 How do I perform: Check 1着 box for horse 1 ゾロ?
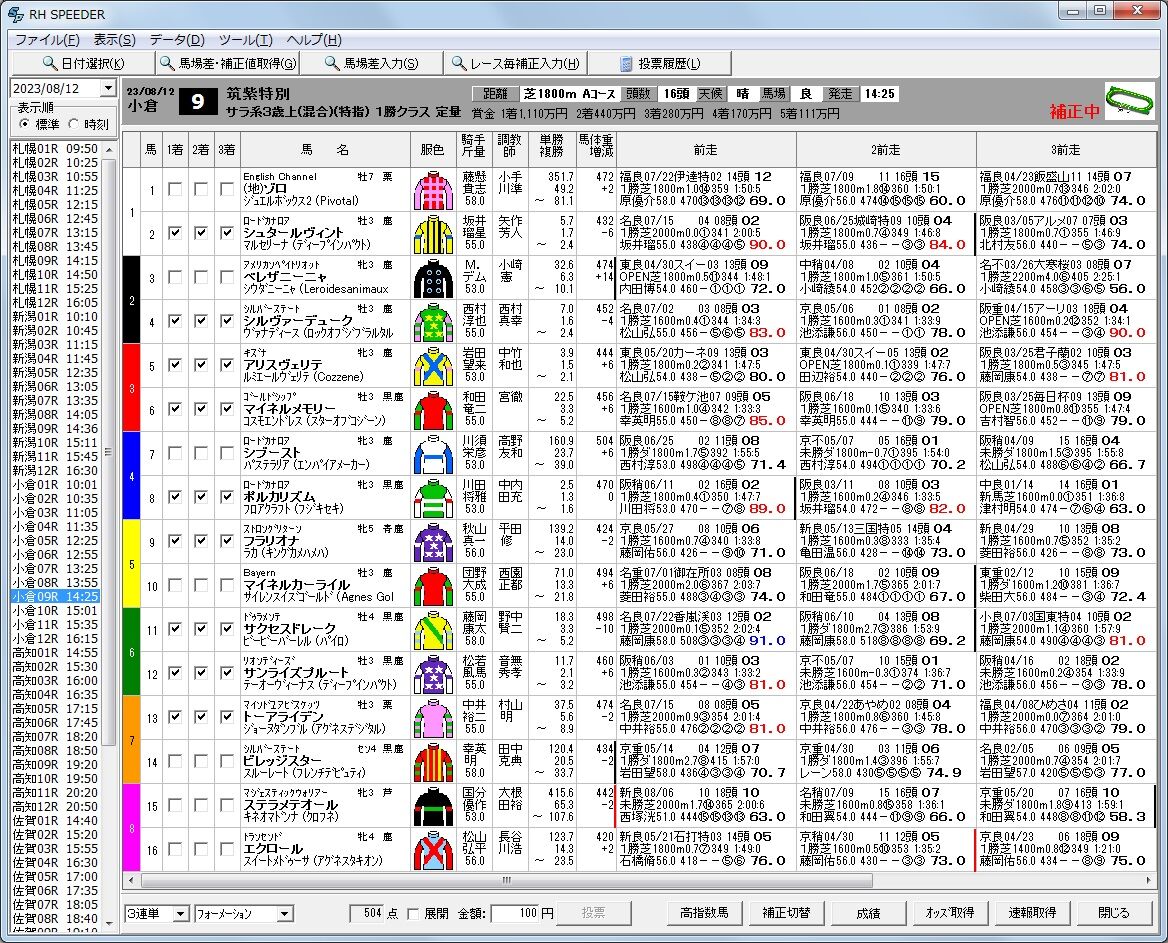[x=175, y=190]
